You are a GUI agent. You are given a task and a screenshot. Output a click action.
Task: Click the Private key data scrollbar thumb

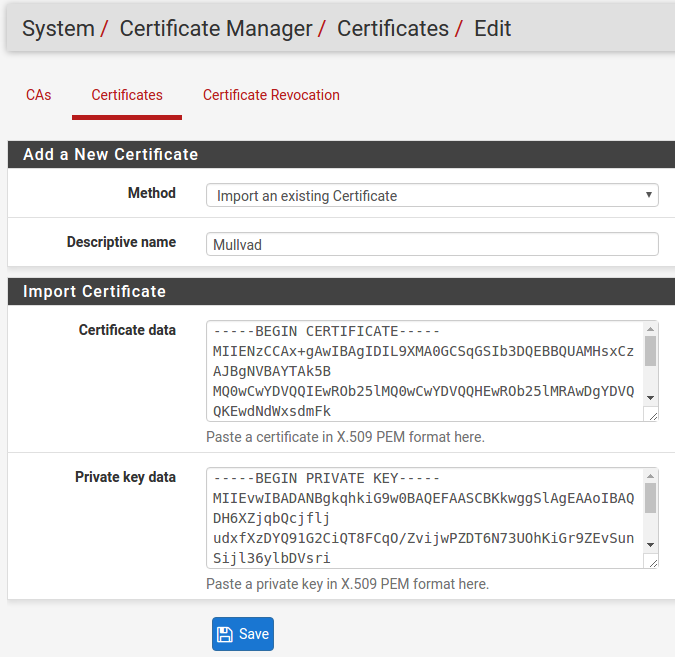pyautogui.click(x=650, y=498)
